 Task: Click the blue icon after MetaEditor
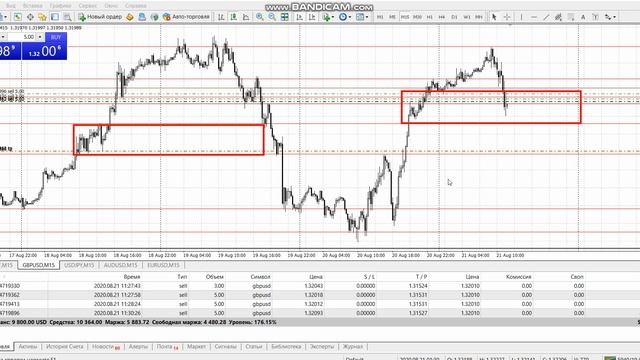point(142,17)
